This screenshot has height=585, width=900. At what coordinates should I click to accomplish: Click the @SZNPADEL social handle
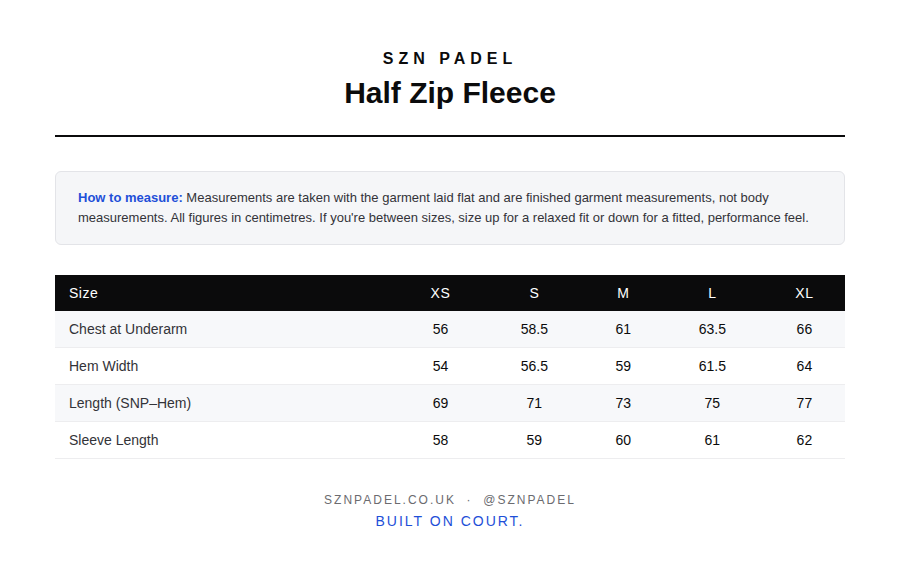coord(529,500)
